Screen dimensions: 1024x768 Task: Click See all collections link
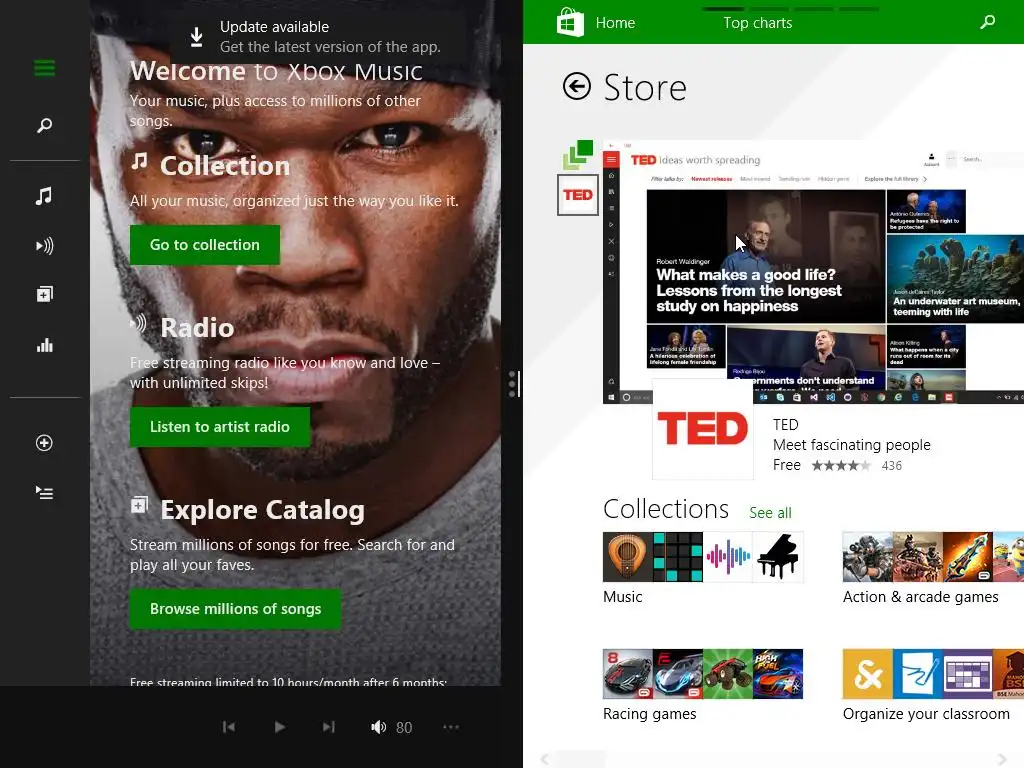tap(771, 513)
